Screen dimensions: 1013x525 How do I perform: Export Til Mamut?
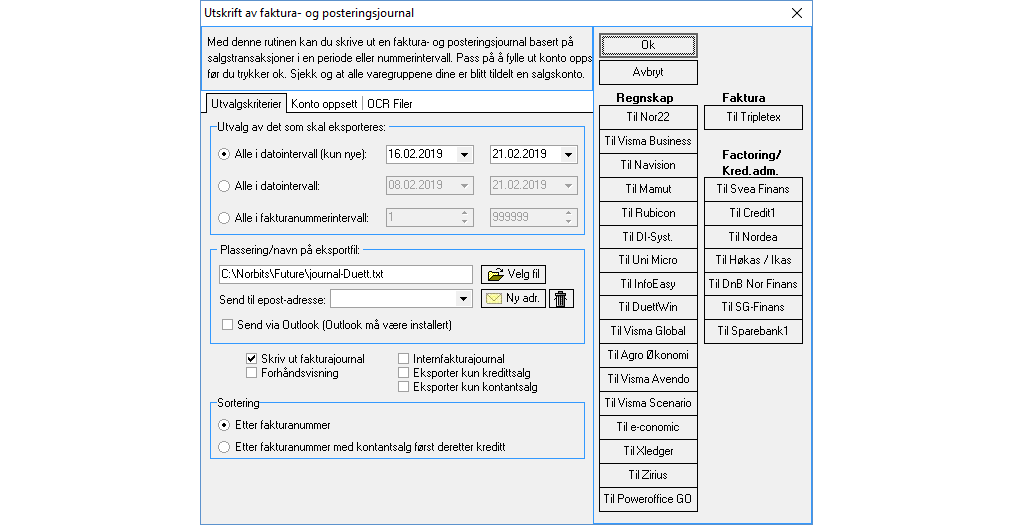click(x=648, y=189)
